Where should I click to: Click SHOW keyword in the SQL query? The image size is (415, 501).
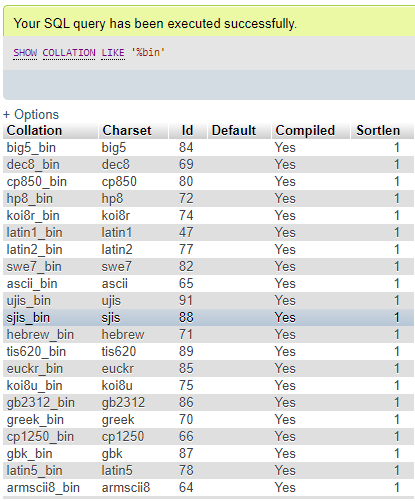[25, 53]
